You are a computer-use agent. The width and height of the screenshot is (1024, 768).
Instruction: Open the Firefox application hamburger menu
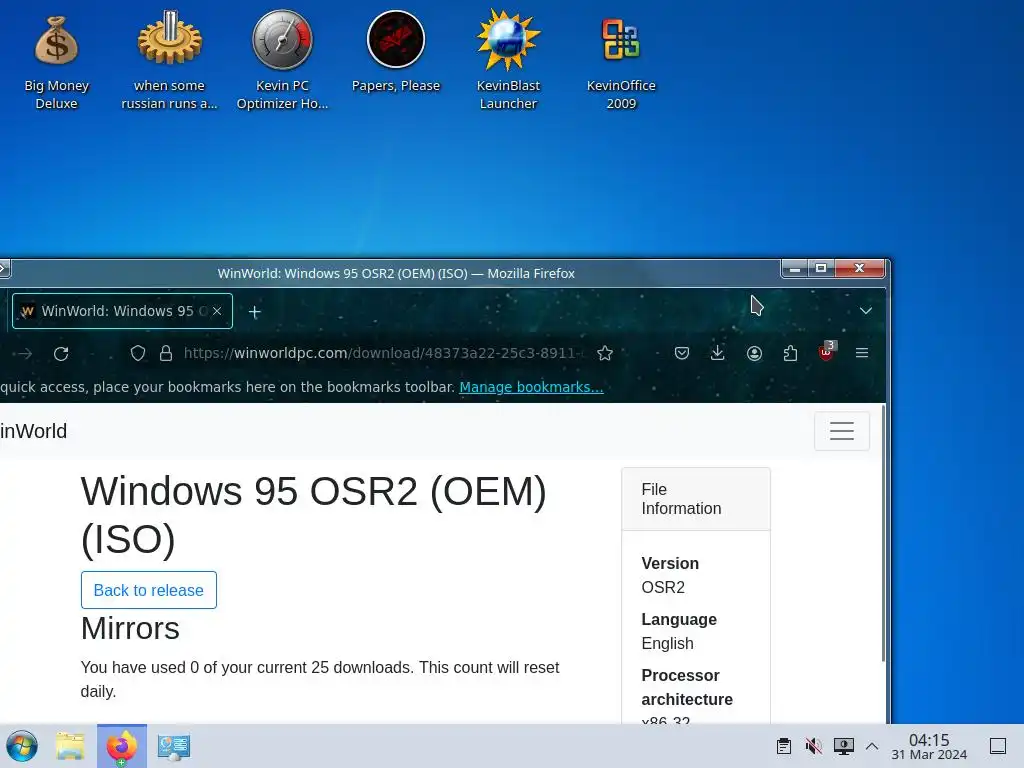[862, 353]
